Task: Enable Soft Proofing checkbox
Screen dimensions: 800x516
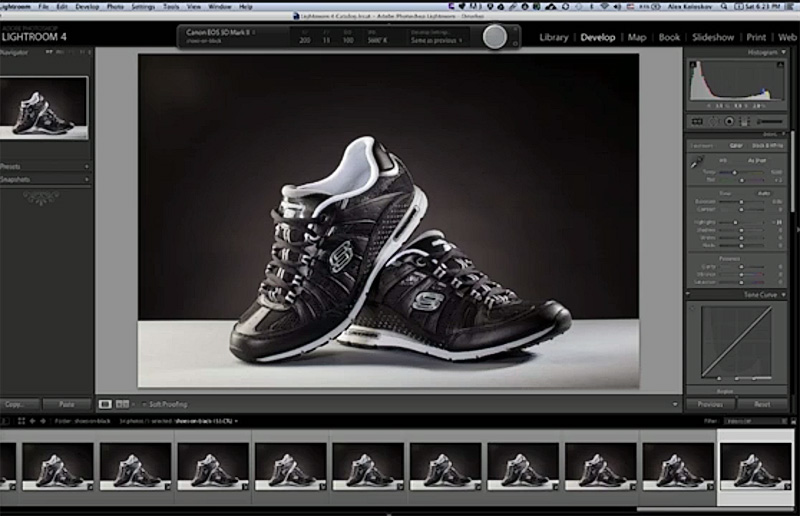Action: [x=144, y=404]
